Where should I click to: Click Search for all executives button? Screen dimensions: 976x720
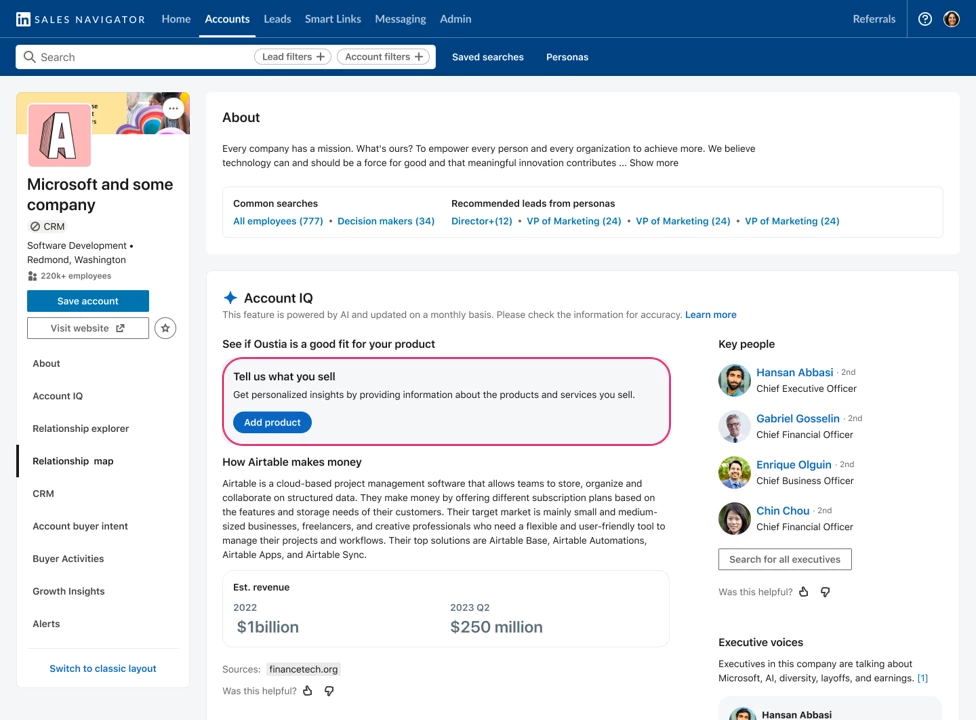click(785, 559)
